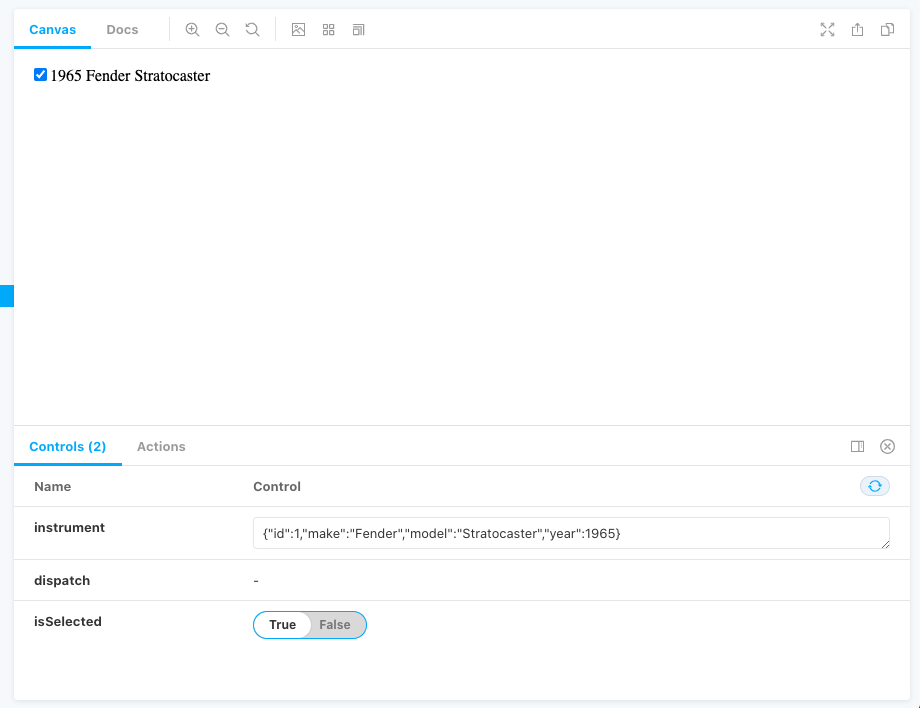Zoom in on the canvas
Viewport: 920px width, 708px height.
click(192, 29)
